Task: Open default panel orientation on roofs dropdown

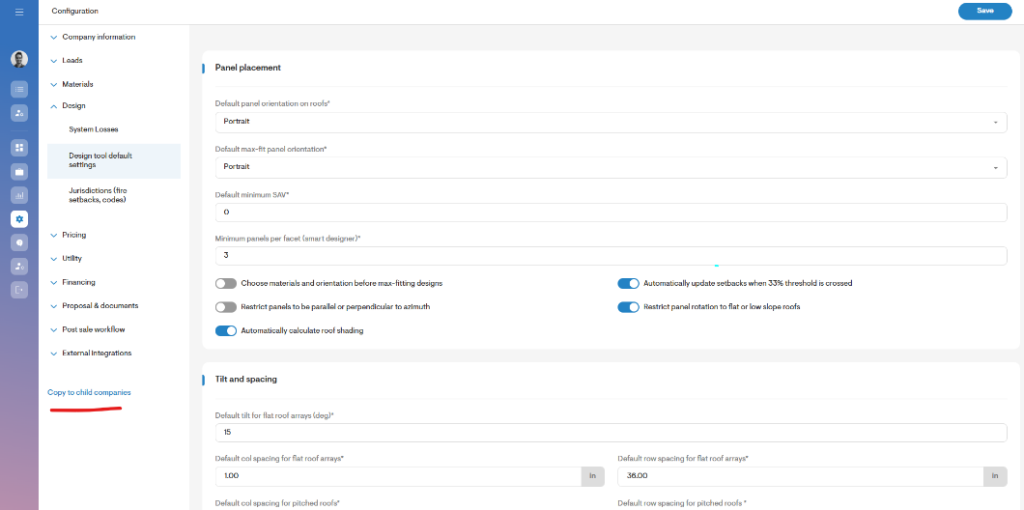Action: 610,121
